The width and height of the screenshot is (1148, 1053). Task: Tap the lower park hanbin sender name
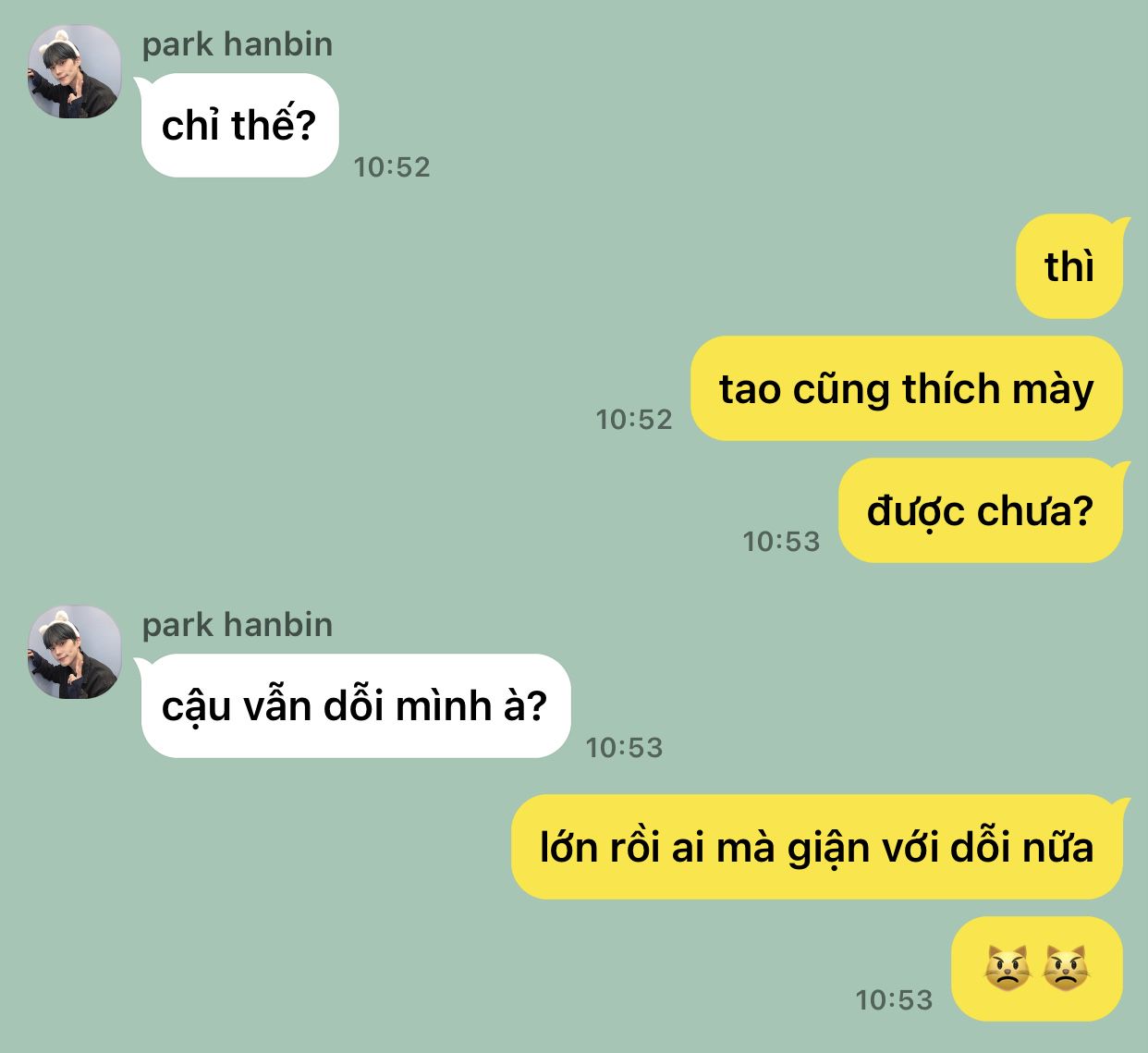(x=238, y=625)
